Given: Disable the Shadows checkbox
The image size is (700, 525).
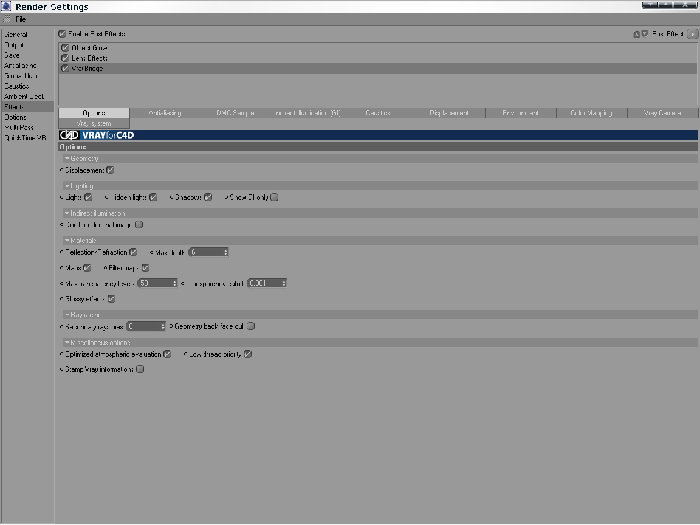Looking at the screenshot, I should pos(208,197).
